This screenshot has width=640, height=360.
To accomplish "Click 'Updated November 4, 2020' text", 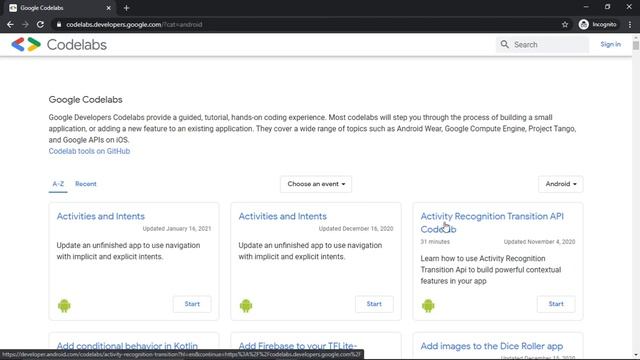I will (539, 242).
